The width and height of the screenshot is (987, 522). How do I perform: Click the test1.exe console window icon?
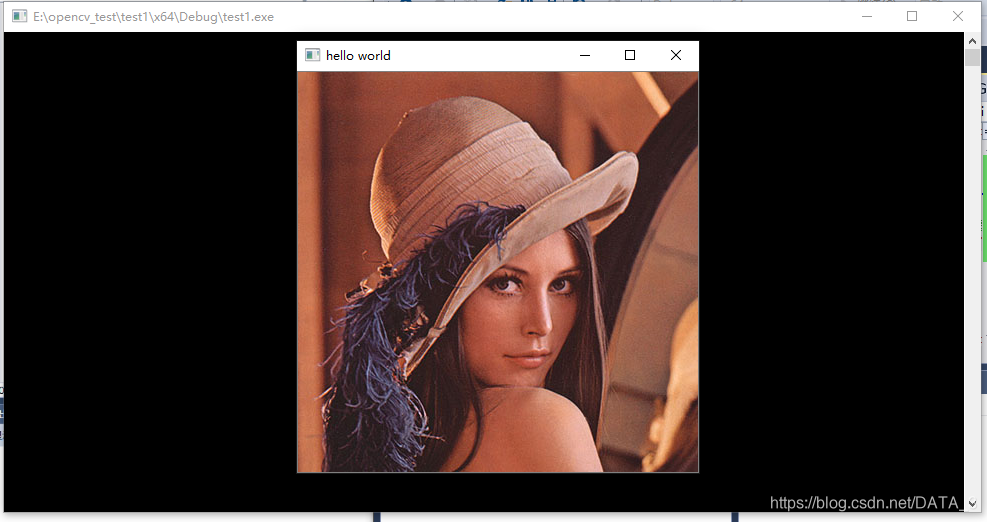coord(19,16)
